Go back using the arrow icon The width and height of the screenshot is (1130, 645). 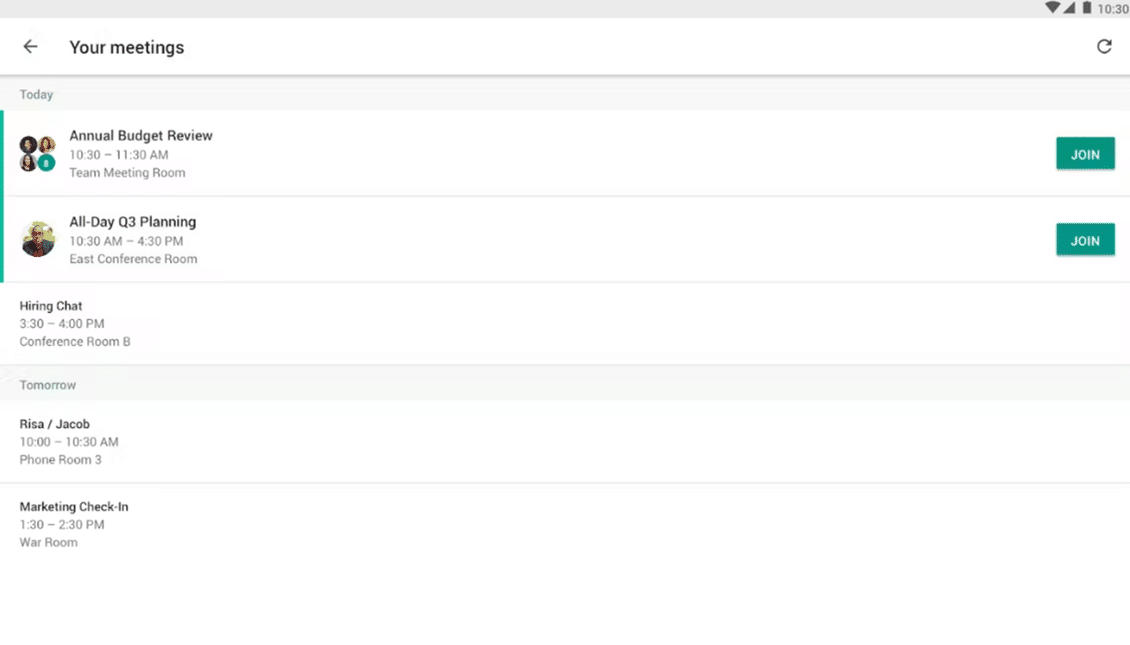[30, 47]
